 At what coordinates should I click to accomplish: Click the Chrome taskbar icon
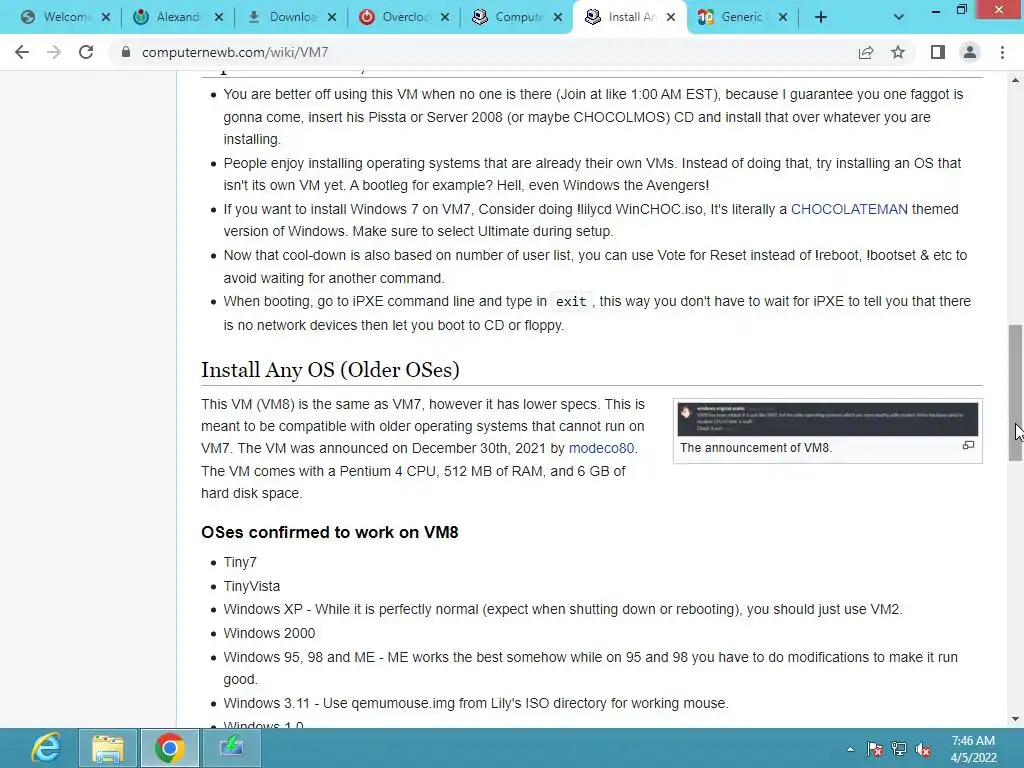(x=170, y=748)
